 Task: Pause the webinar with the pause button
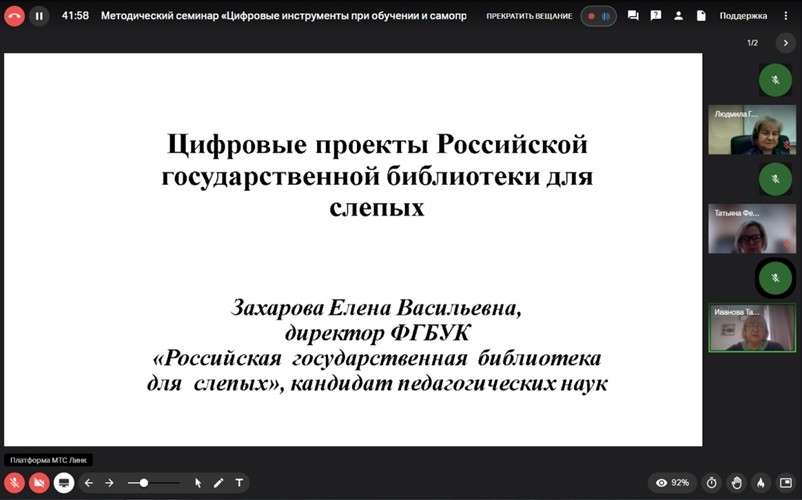[39, 16]
